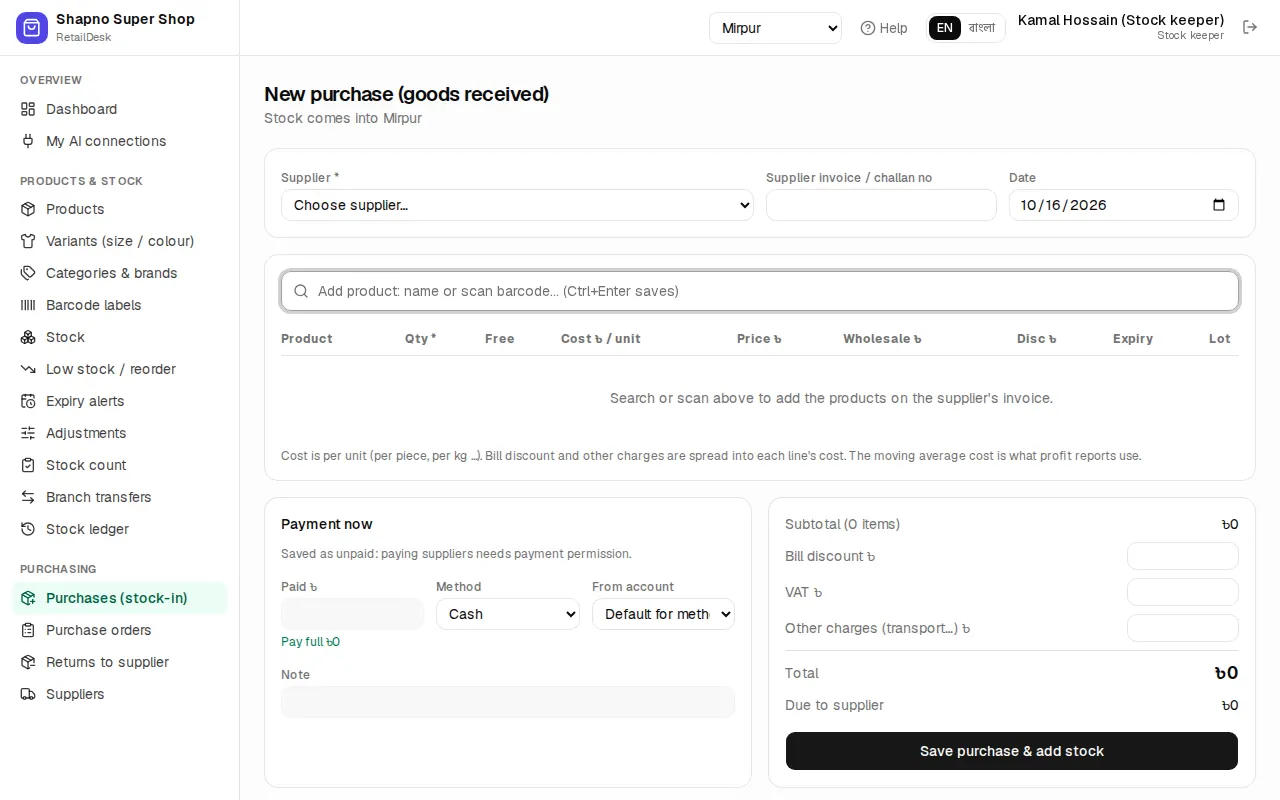Open the Help link icon
The image size is (1280, 800).
tap(868, 28)
